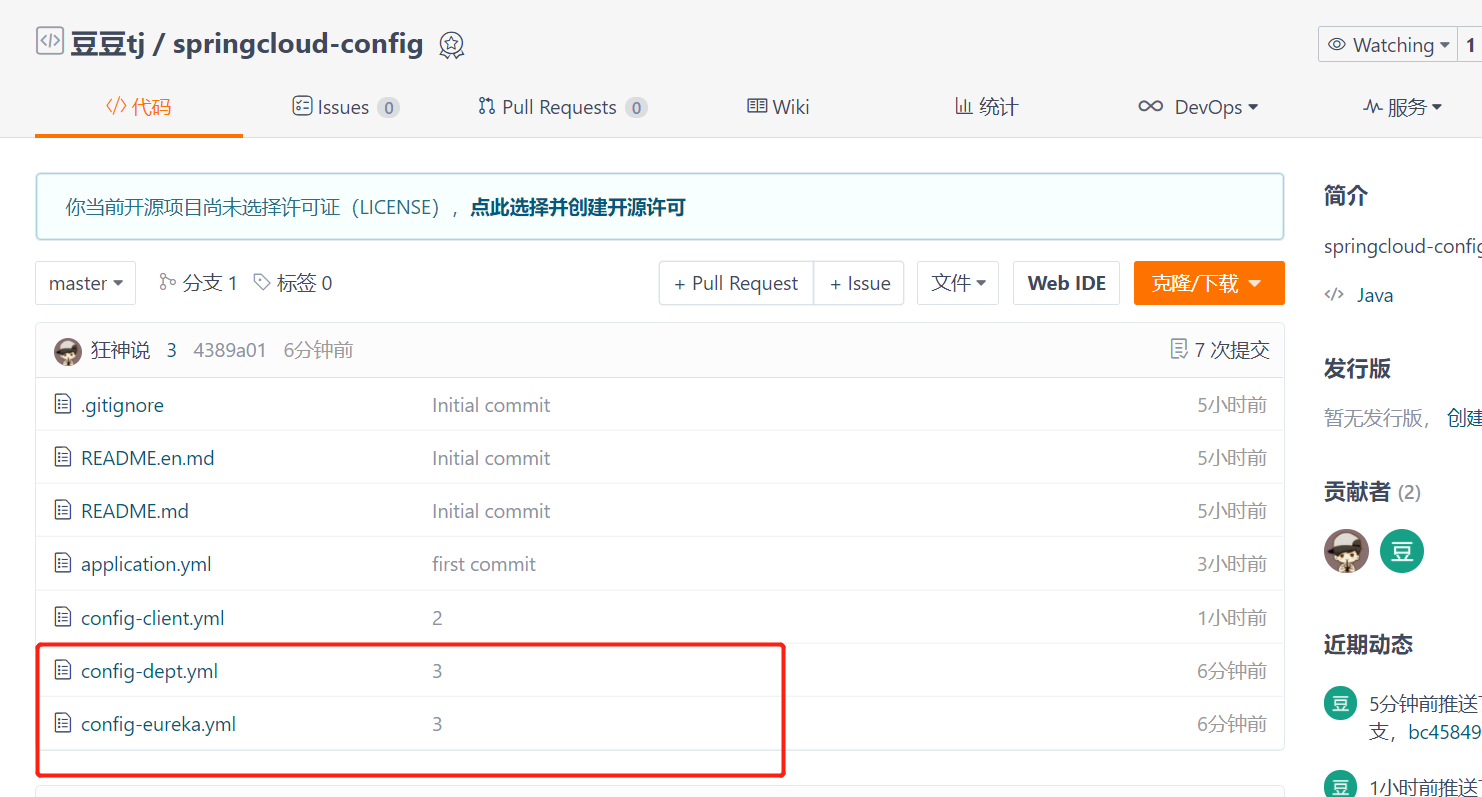
Task: Click the Java language label
Action: (1374, 295)
